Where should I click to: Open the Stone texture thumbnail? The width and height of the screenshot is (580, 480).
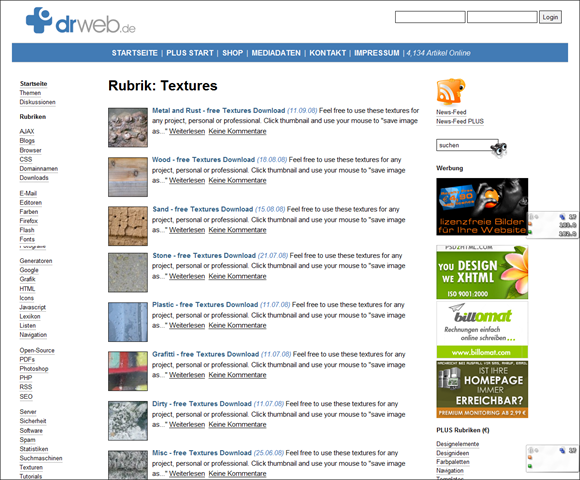tap(128, 273)
